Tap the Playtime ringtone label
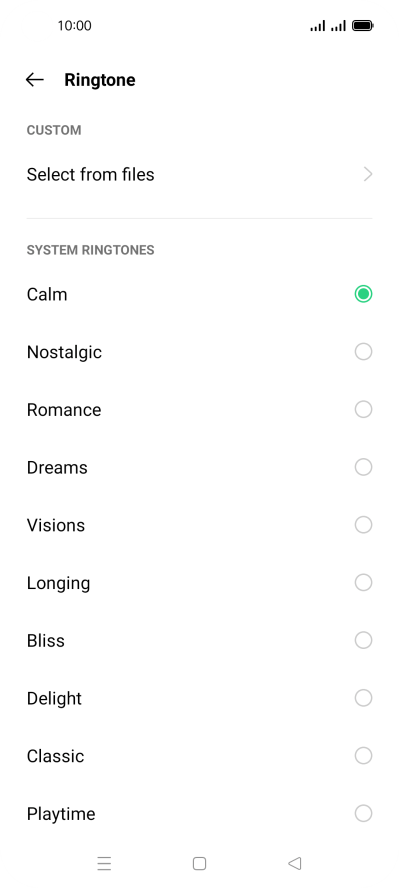The image size is (399, 888). click(61, 814)
